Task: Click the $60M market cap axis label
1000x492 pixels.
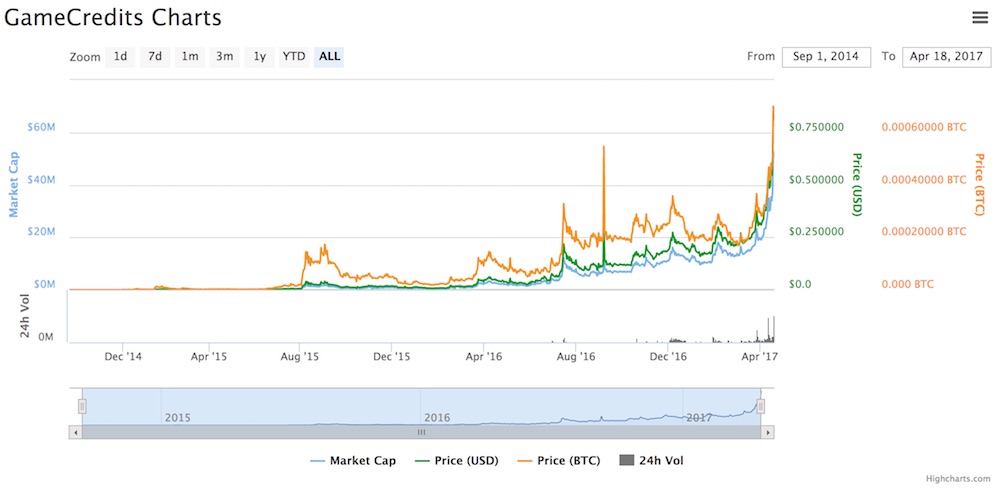Action: (x=41, y=128)
